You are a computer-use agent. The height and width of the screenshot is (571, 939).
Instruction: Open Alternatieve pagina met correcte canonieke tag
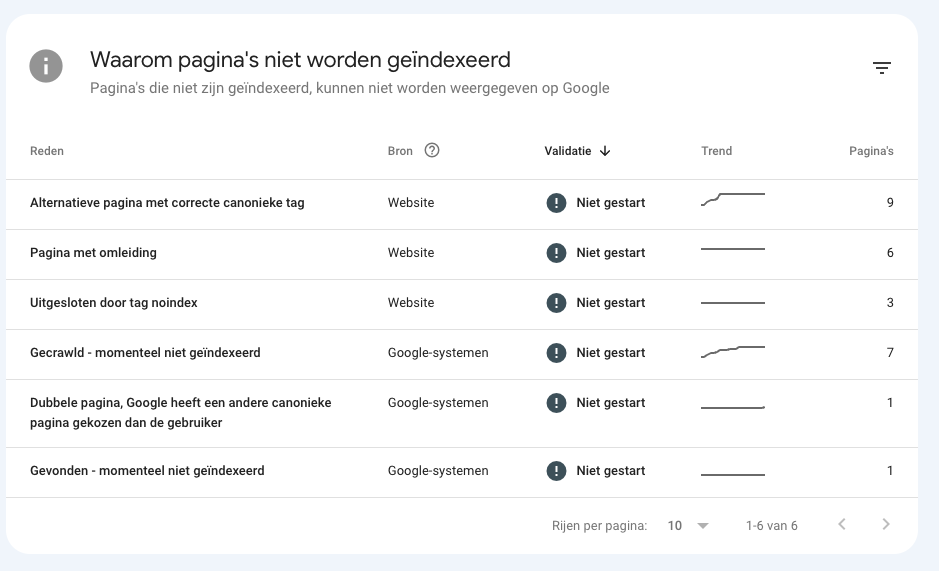click(x=167, y=203)
